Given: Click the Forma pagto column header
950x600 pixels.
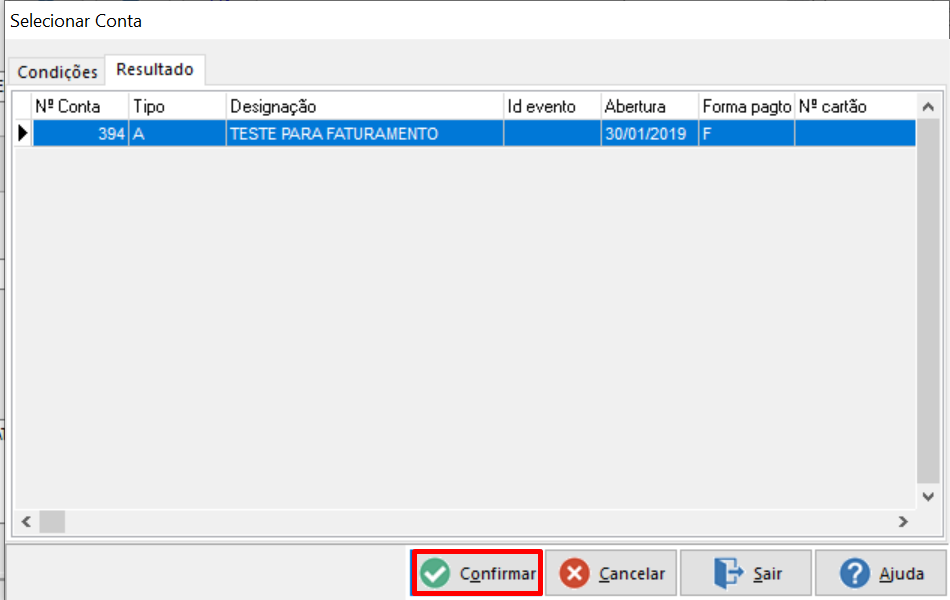Looking at the screenshot, I should (x=746, y=107).
